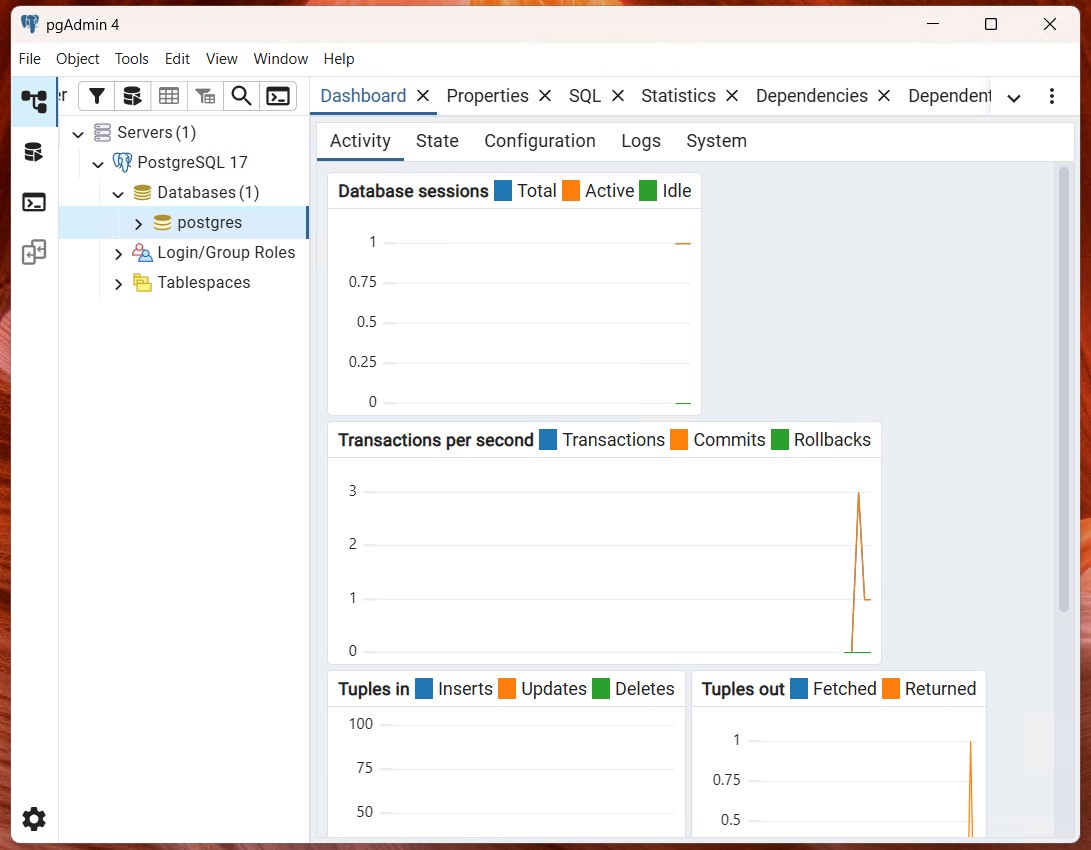Click the blue Fetched legend swatch
The height and width of the screenshot is (850, 1091).
(799, 689)
